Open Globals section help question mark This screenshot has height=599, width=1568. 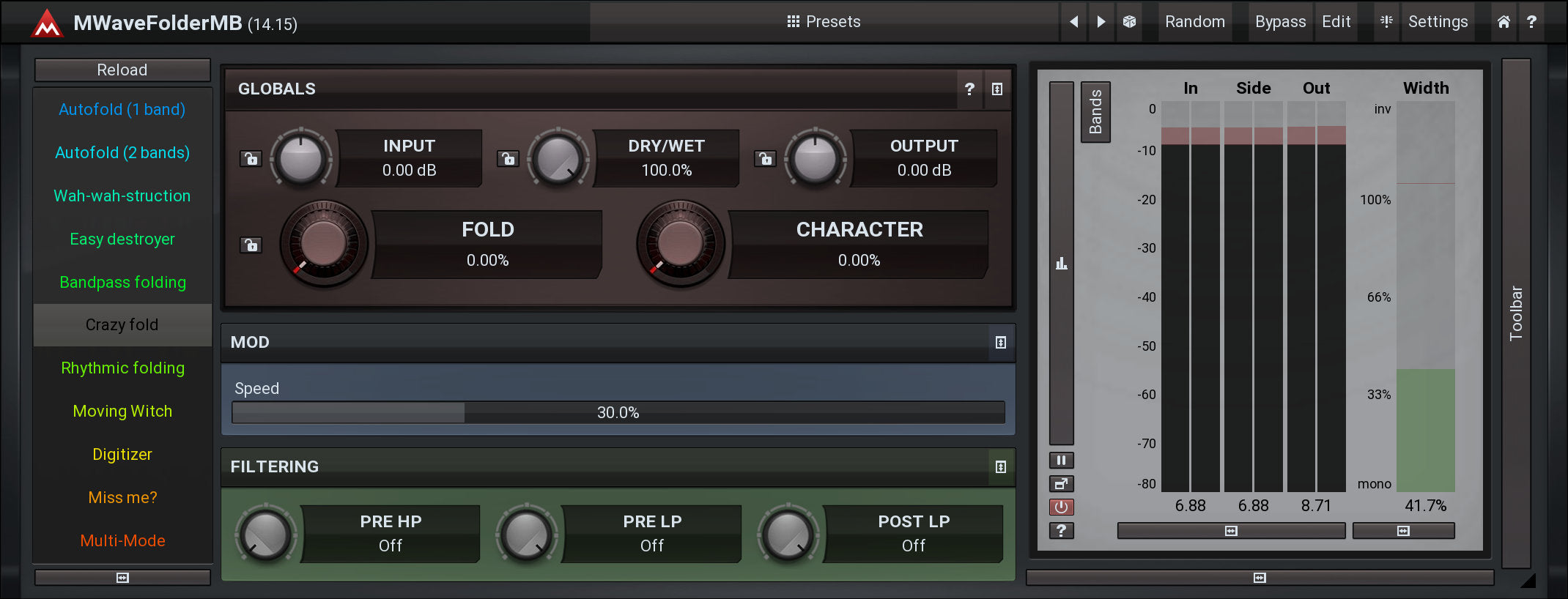point(969,89)
